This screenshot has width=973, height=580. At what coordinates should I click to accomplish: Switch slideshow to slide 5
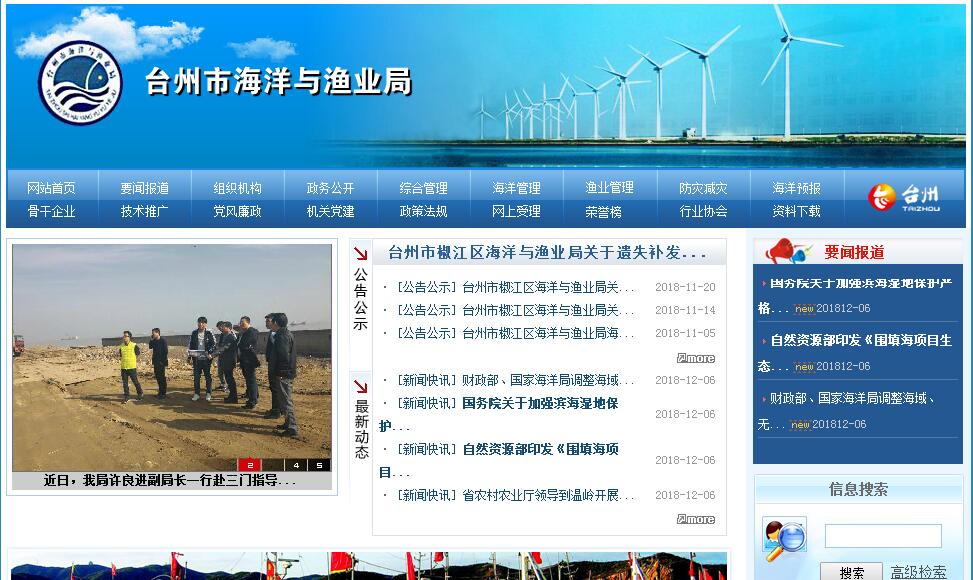(x=319, y=465)
